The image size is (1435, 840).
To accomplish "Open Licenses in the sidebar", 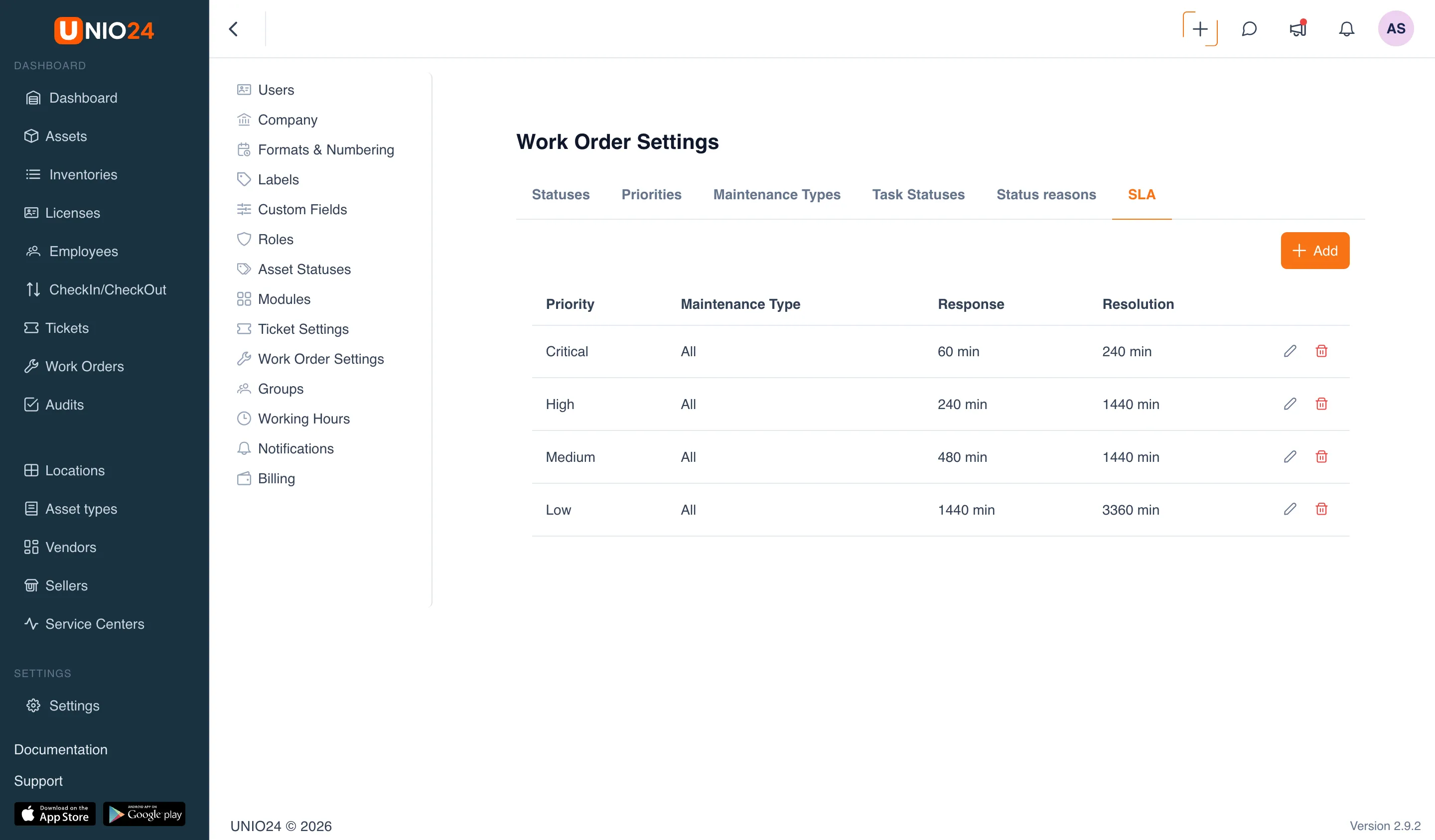I will (62, 213).
